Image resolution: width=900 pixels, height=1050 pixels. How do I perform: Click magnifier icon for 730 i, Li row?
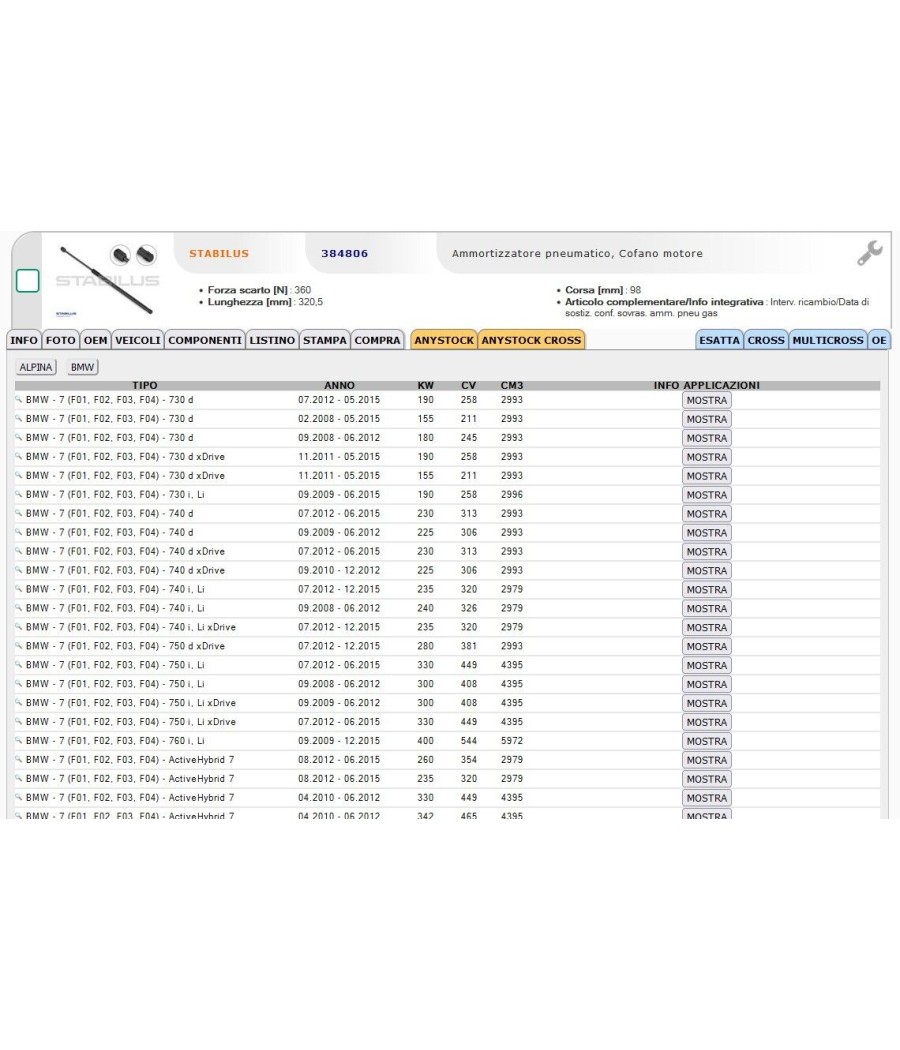click(x=19, y=494)
